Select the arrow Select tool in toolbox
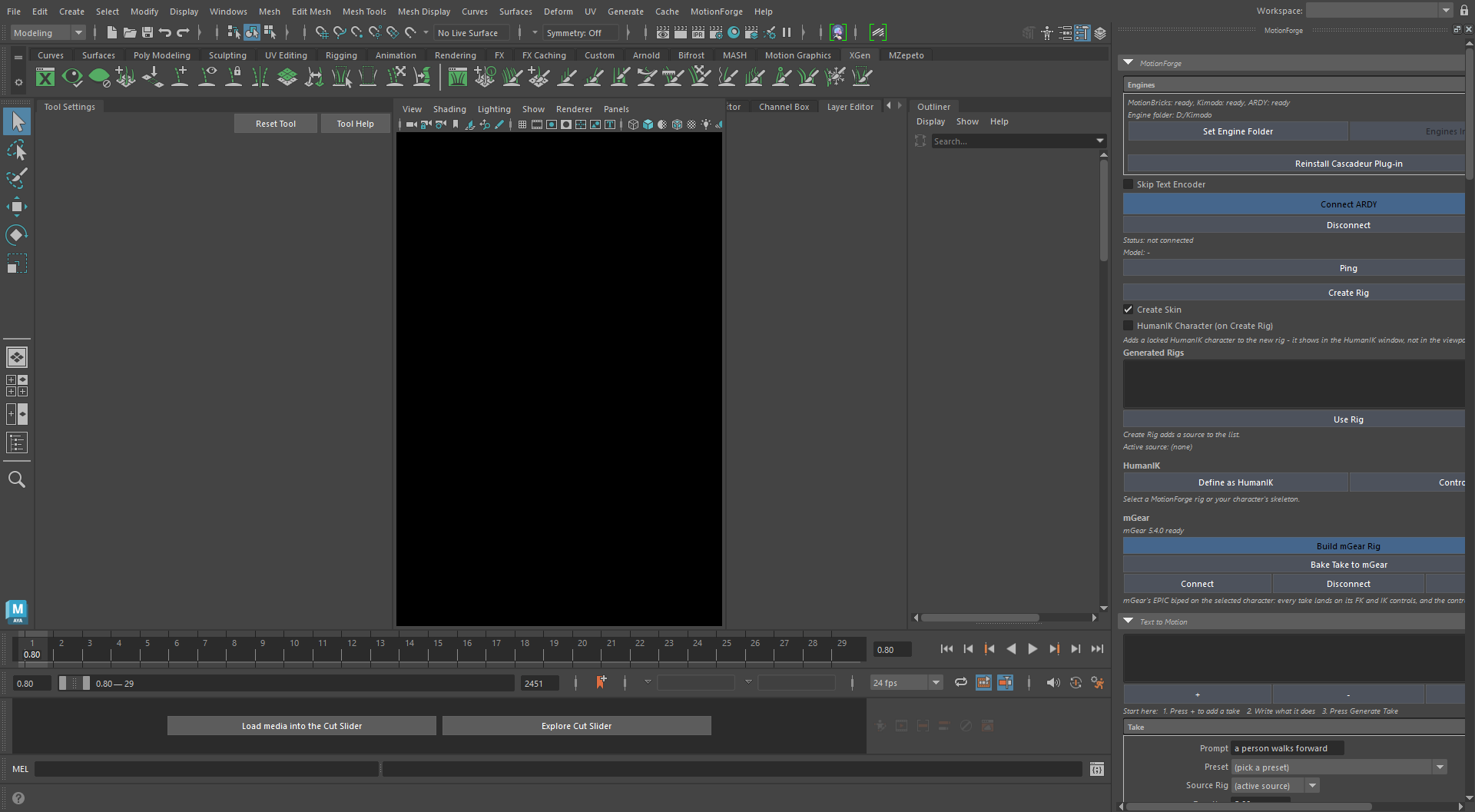This screenshot has width=1475, height=812. tap(17, 121)
